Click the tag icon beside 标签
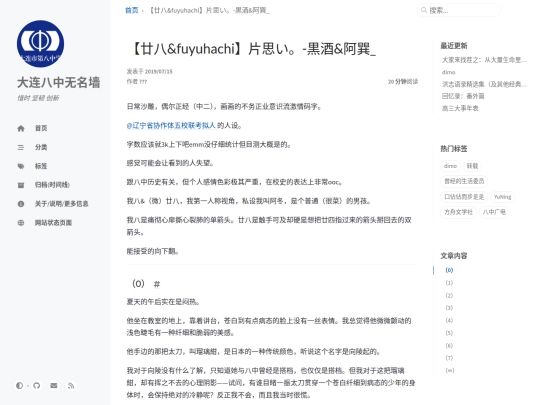The image size is (540, 405). click(x=21, y=166)
